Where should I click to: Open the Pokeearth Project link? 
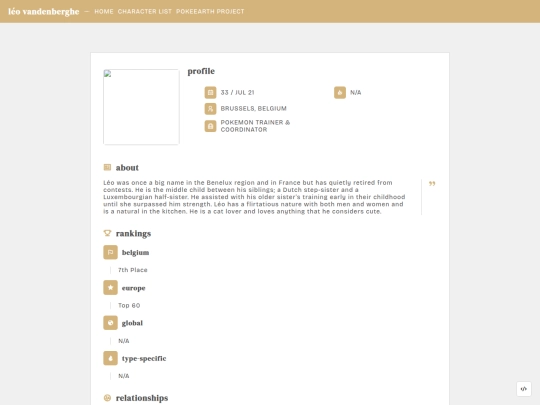pos(210,11)
